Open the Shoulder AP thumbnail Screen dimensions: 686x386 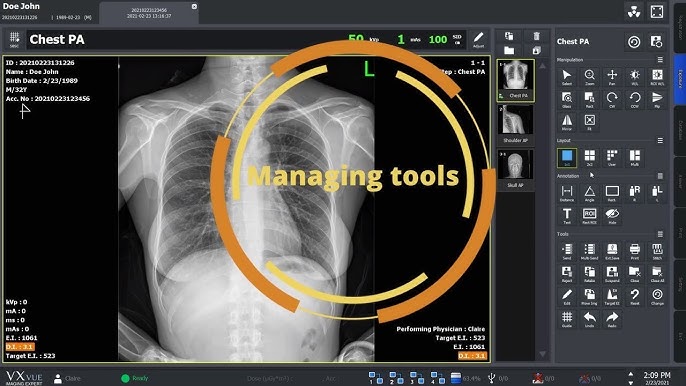tap(515, 124)
